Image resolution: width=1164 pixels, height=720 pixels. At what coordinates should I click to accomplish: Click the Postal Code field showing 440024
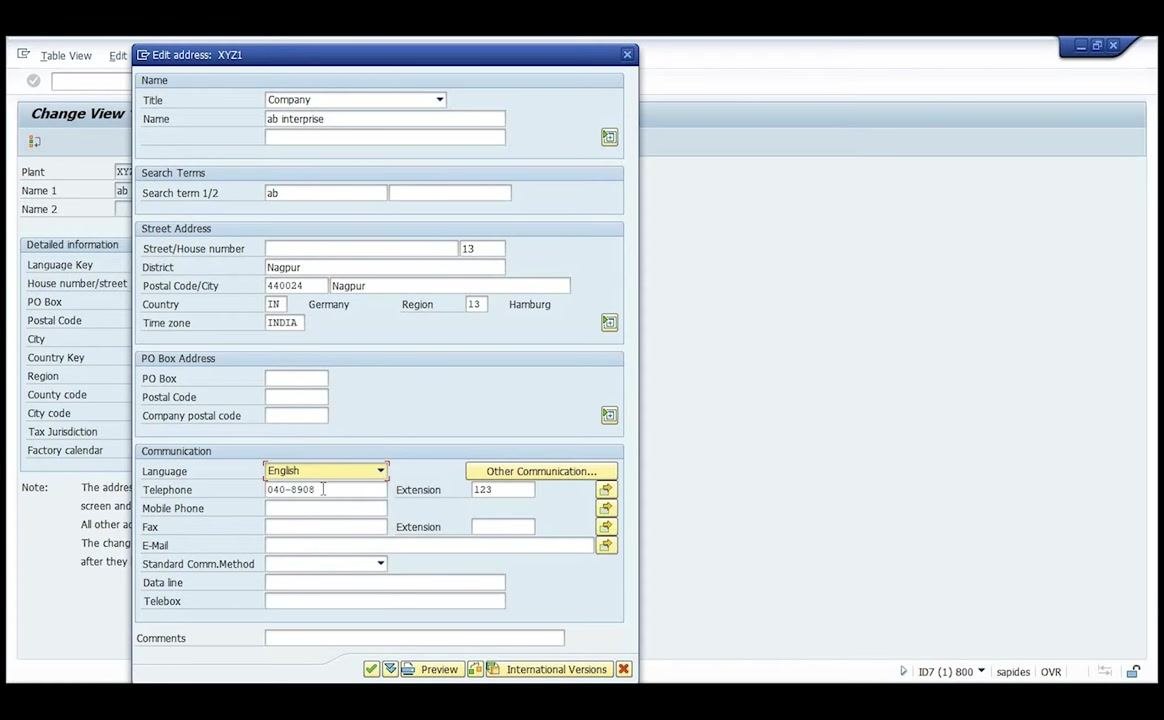point(295,286)
